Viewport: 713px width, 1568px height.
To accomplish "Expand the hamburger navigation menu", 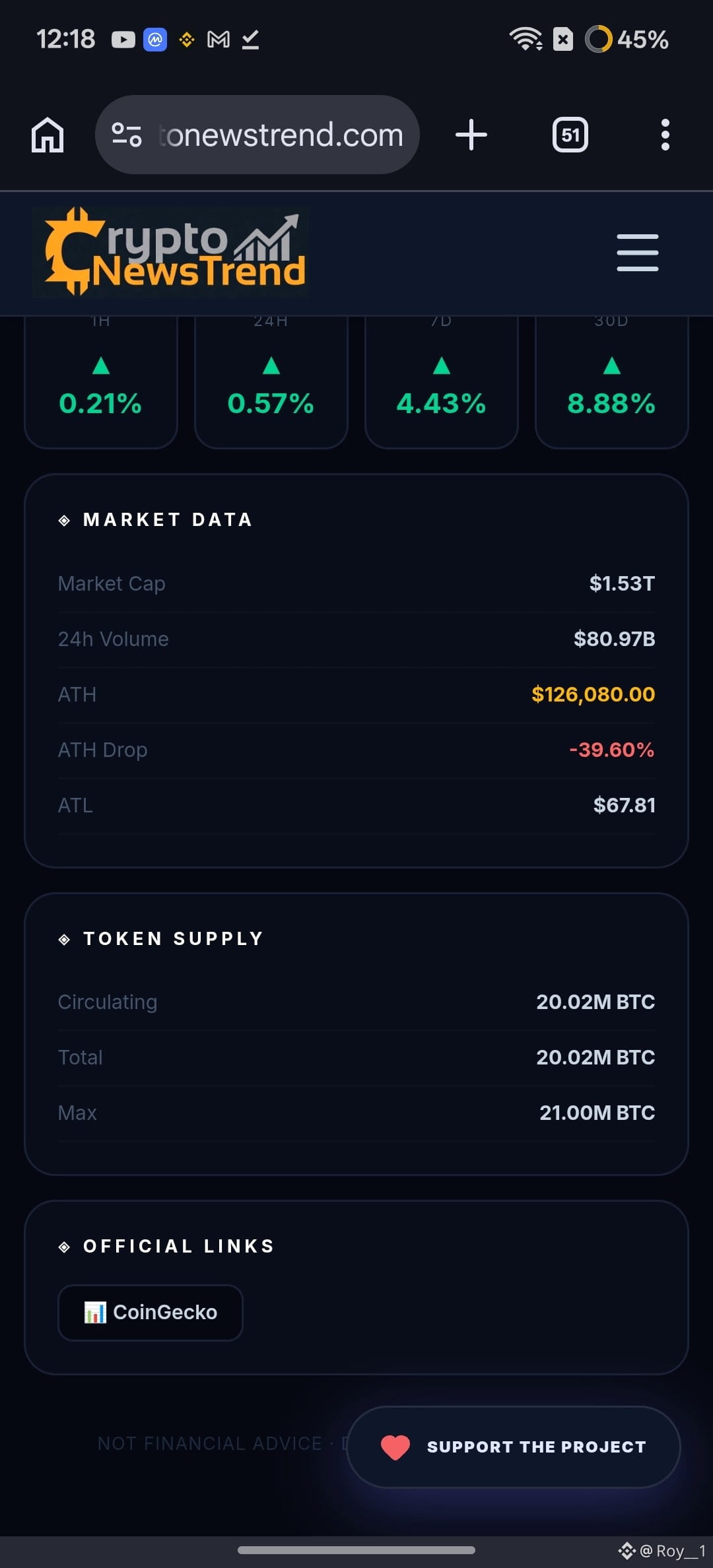I will tap(638, 252).
